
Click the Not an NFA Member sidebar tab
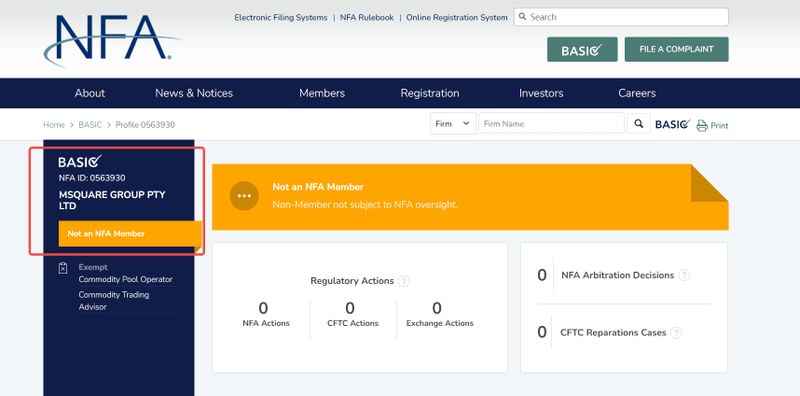130,234
